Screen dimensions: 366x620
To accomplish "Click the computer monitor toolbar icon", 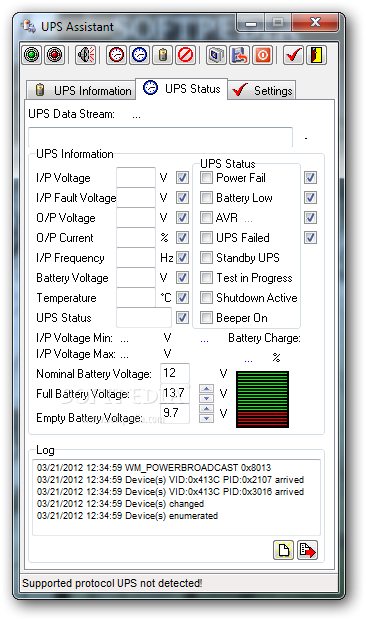I will pyautogui.click(x=216, y=55).
